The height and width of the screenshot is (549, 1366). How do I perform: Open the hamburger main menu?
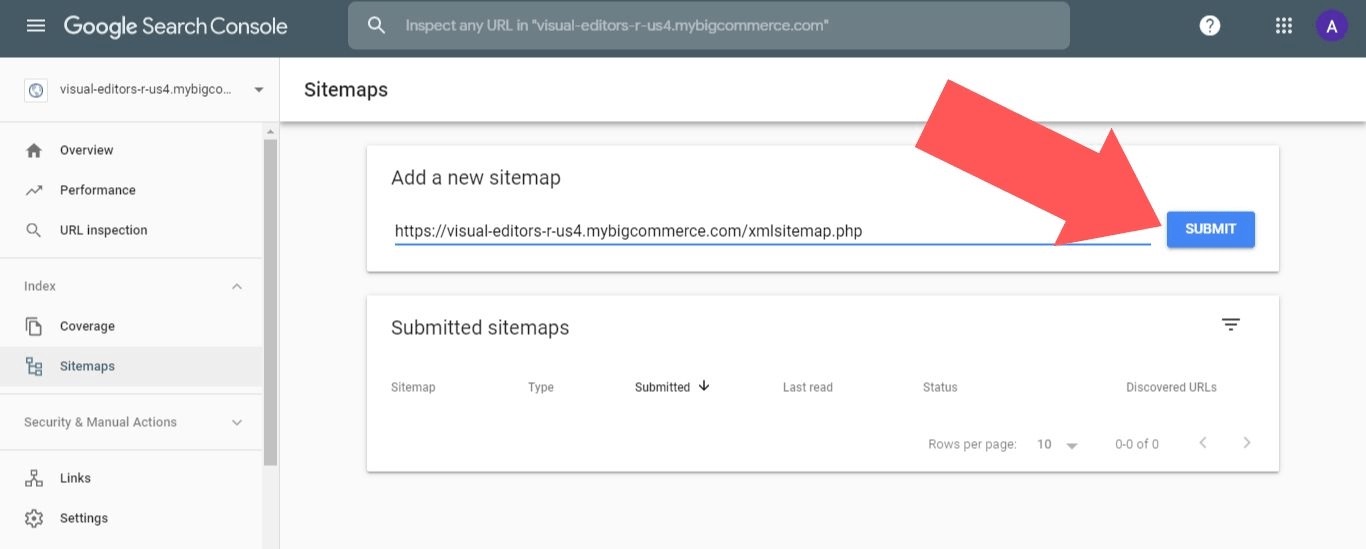pyautogui.click(x=36, y=26)
